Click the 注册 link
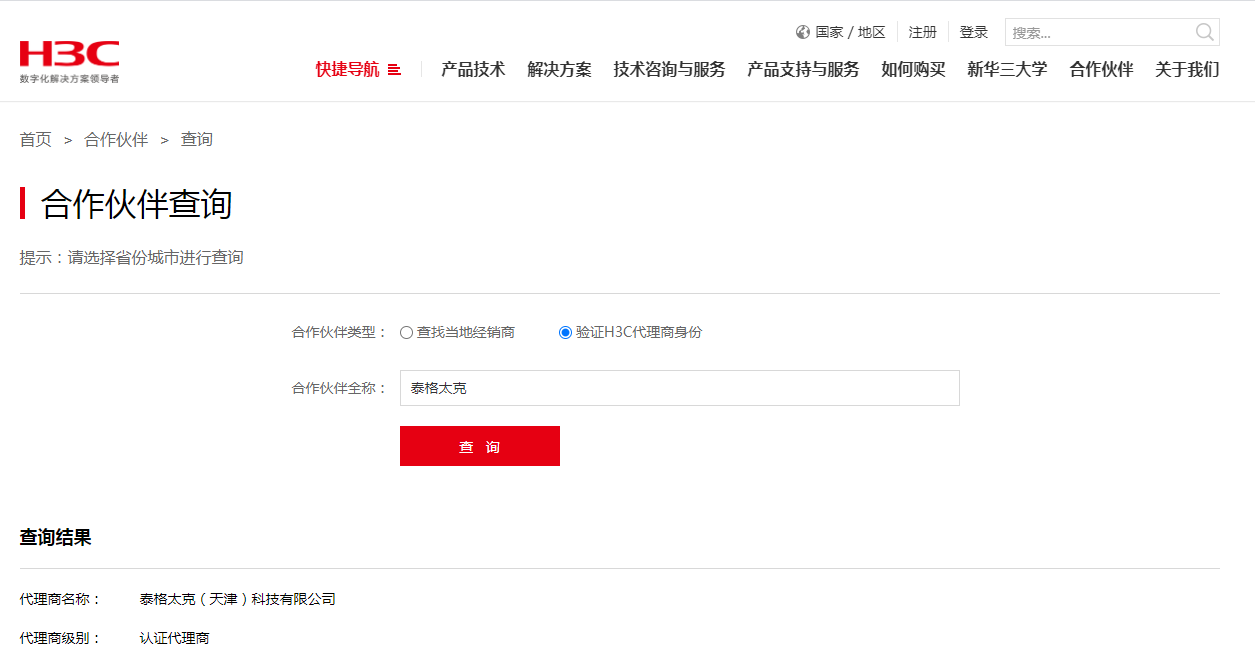1255x671 pixels. pyautogui.click(x=922, y=32)
